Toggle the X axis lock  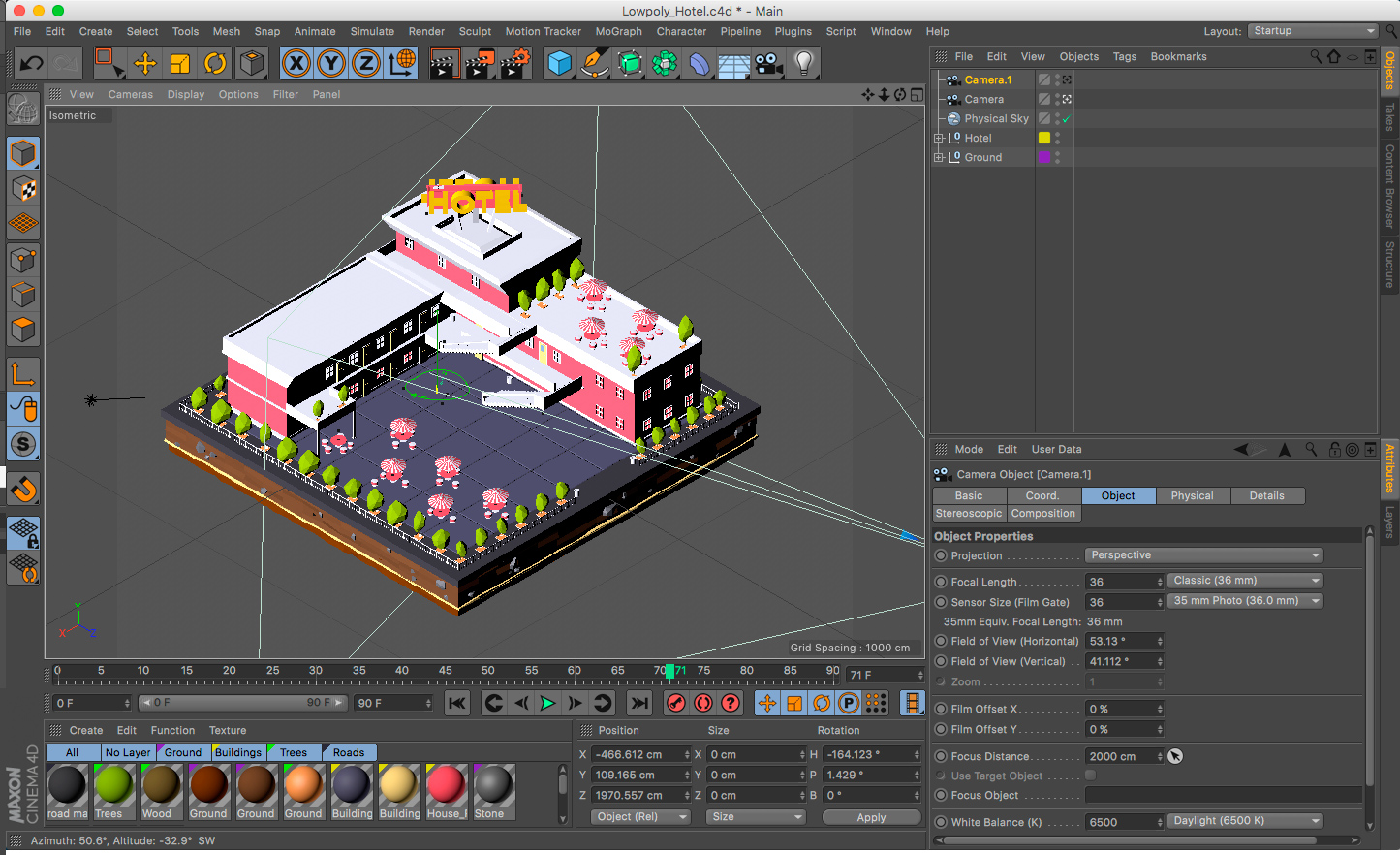296,64
